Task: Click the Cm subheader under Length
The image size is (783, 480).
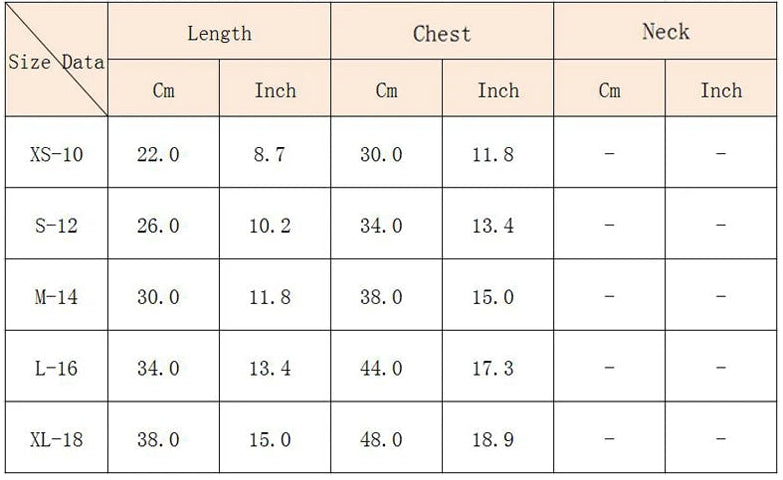Action: click(x=164, y=90)
